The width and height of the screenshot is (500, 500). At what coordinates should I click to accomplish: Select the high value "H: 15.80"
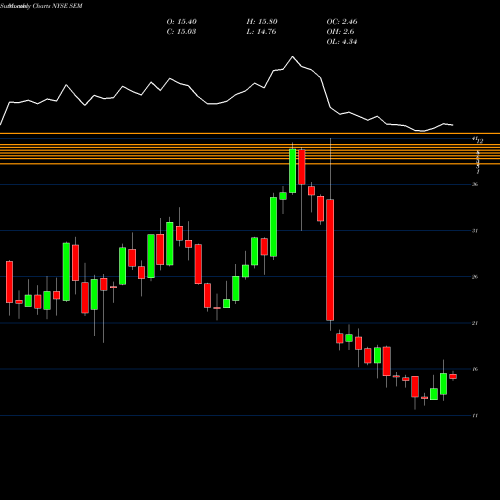click(x=262, y=22)
